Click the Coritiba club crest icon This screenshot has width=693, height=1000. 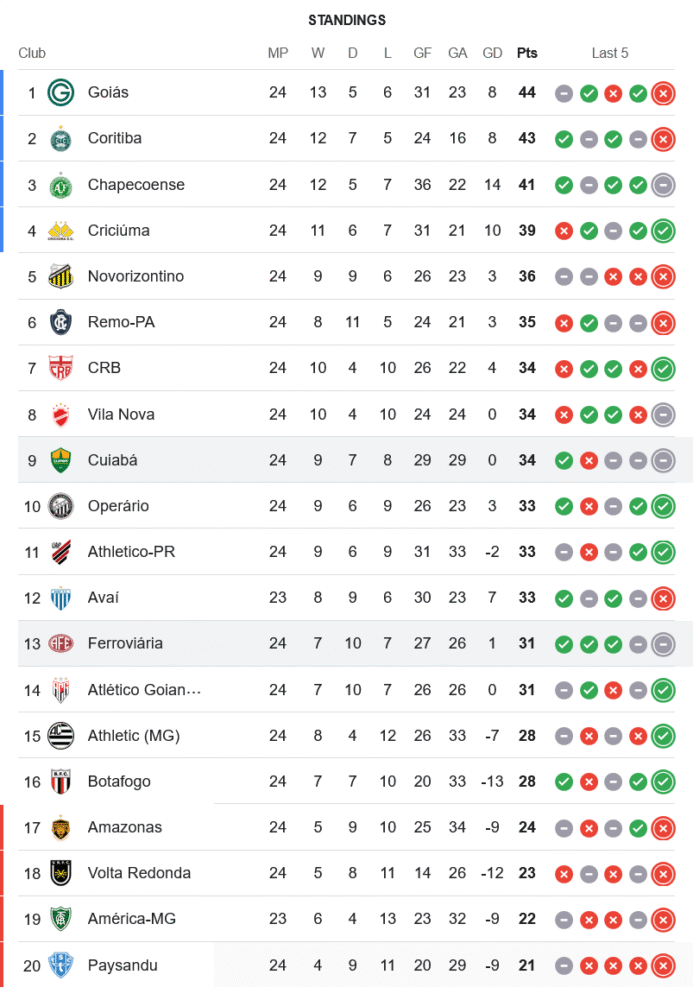61,139
